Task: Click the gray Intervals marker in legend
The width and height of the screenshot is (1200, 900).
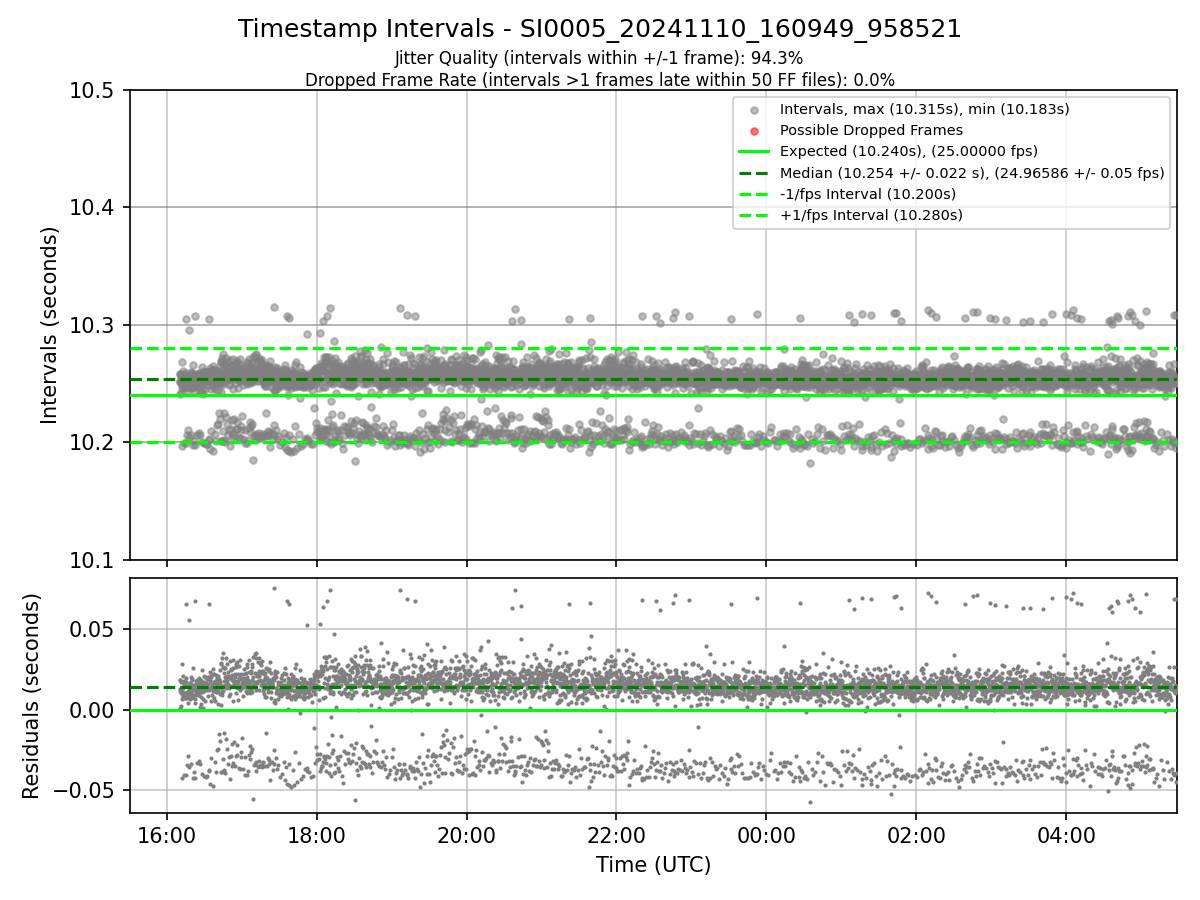Action: (x=755, y=110)
